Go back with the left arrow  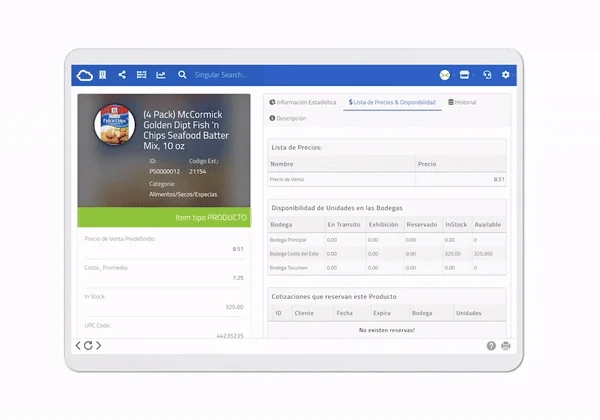tap(78, 345)
